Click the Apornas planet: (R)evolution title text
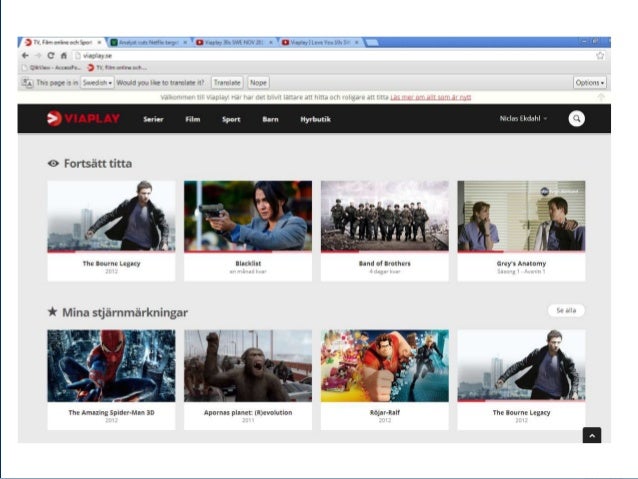The height and width of the screenshot is (479, 638). (x=248, y=412)
